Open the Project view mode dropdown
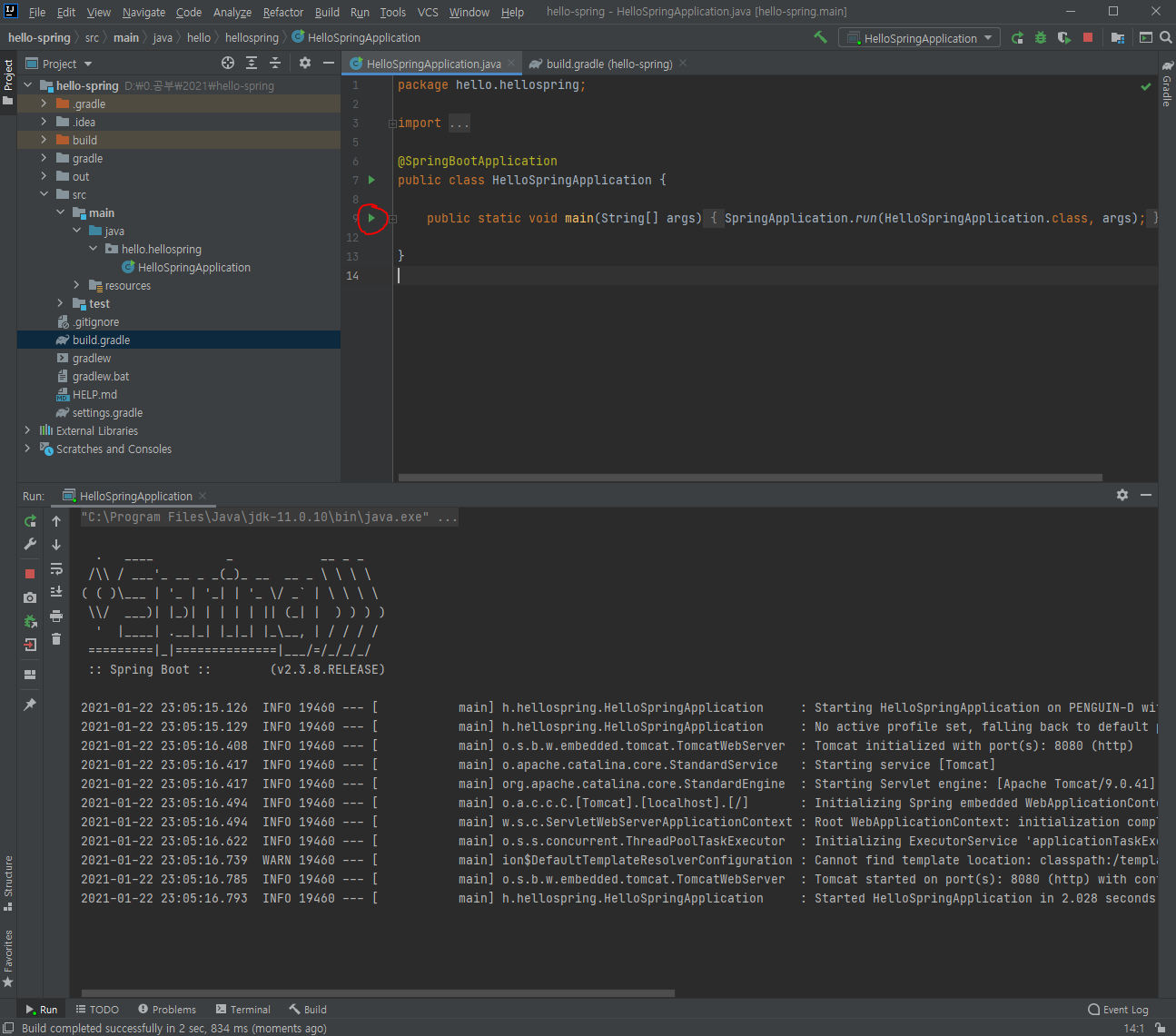The height and width of the screenshot is (1036, 1176). tap(59, 64)
